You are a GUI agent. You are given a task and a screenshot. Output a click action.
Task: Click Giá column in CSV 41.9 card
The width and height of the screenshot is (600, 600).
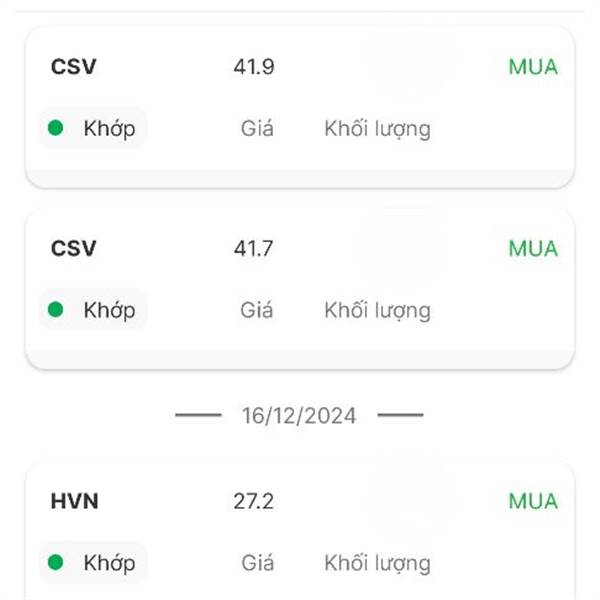(x=257, y=128)
